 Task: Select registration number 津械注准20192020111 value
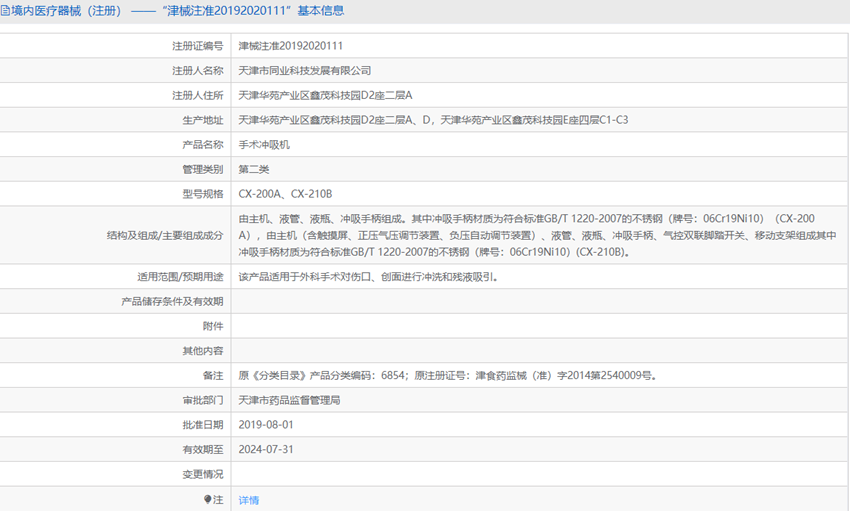291,46
